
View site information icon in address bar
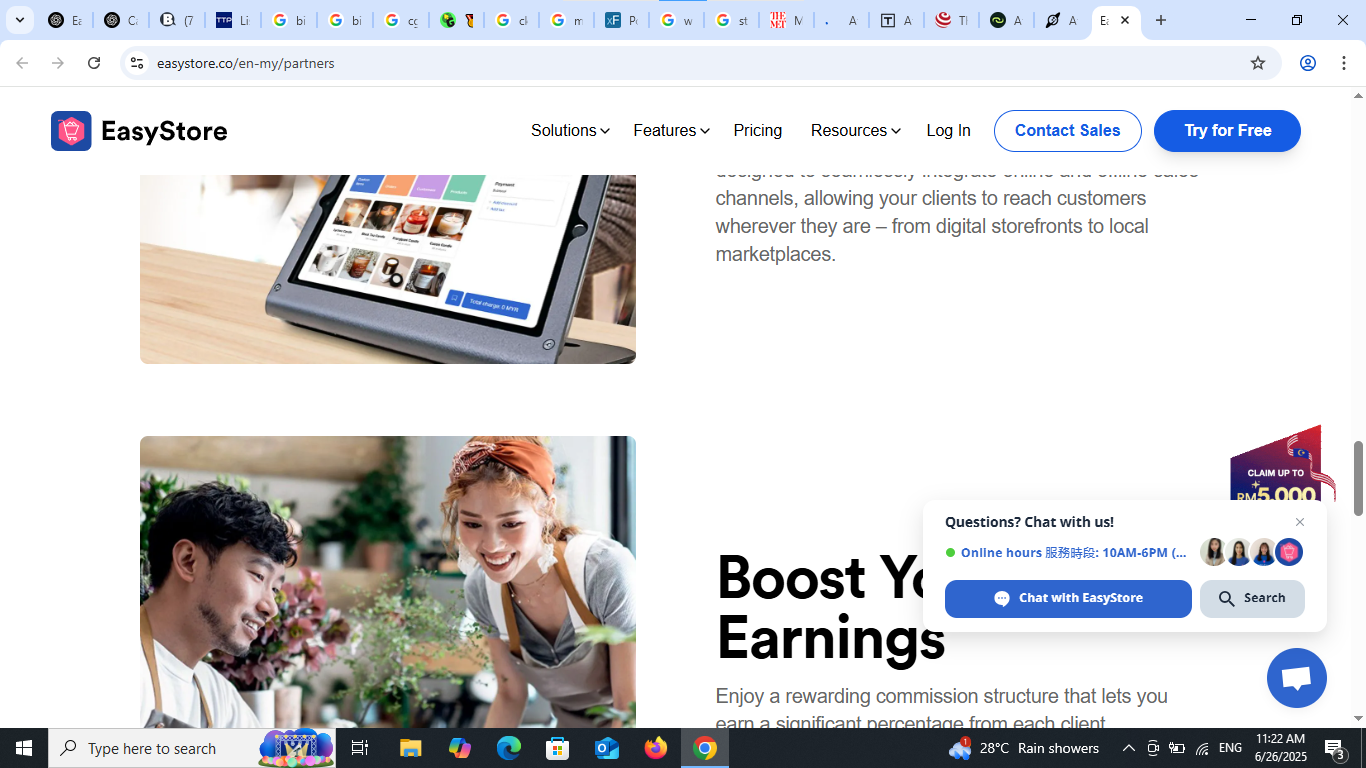pos(137,63)
